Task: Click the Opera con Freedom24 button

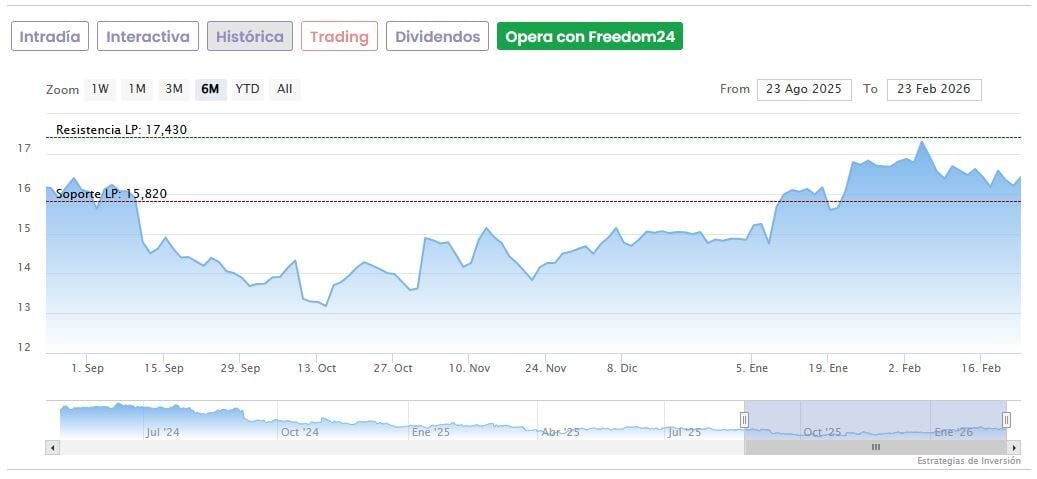Action: click(590, 37)
